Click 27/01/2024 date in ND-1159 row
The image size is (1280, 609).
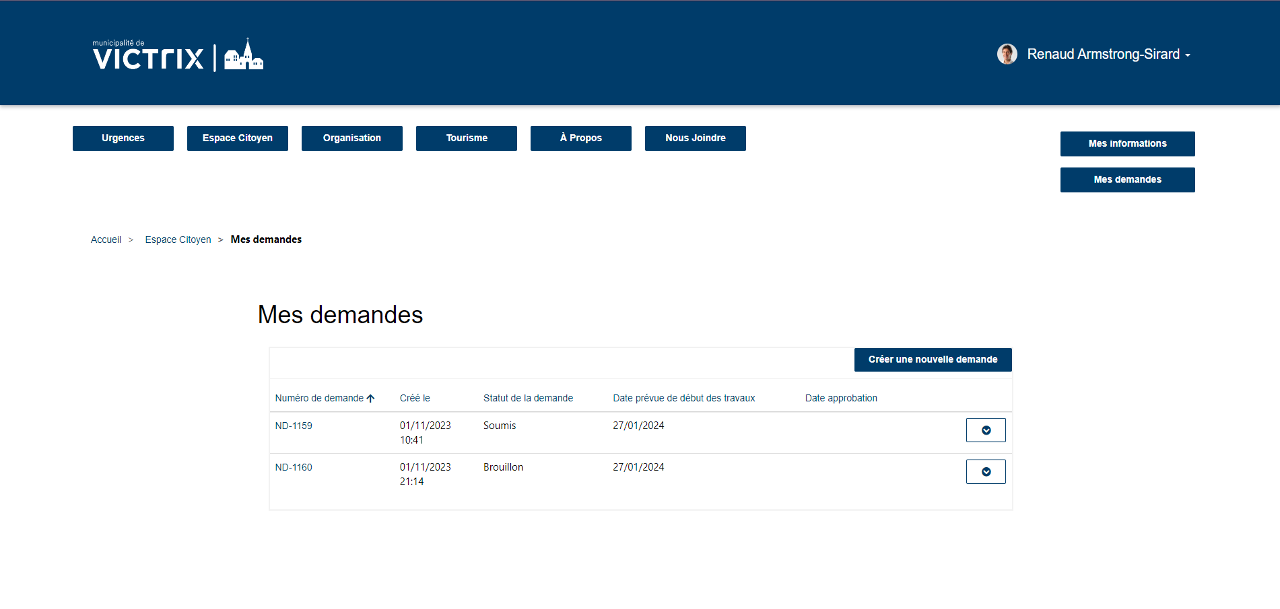coord(639,426)
